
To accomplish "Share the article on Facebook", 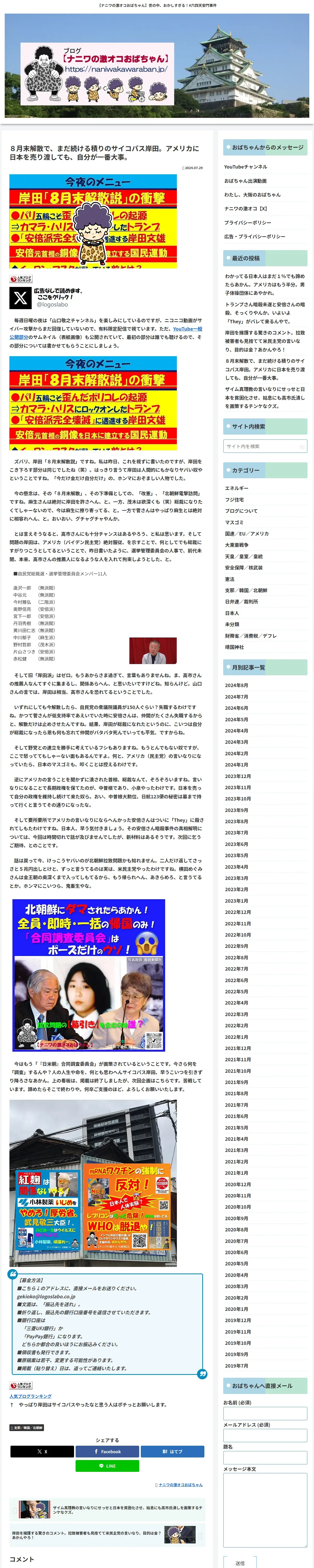I will click(107, 1451).
